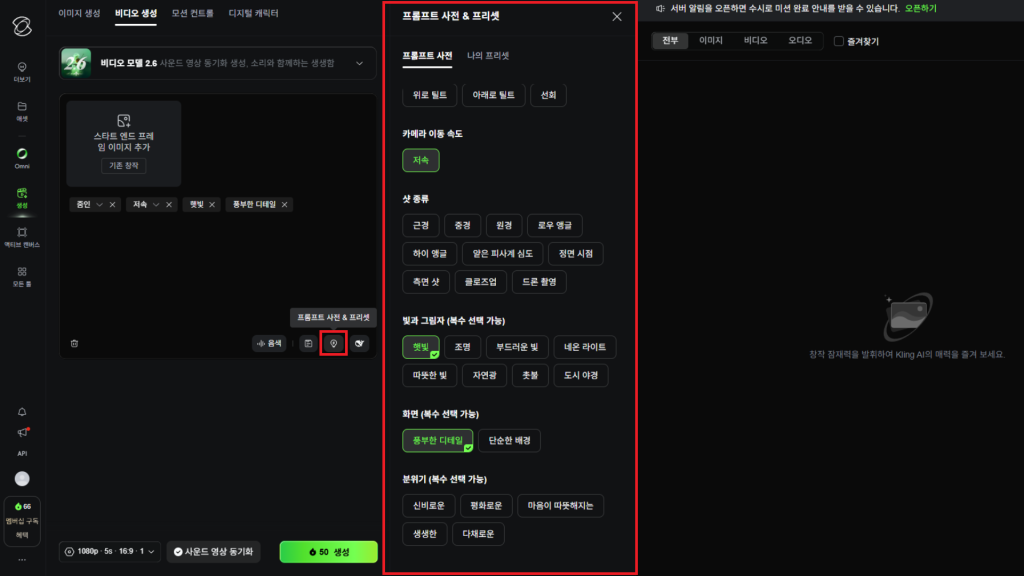The height and width of the screenshot is (576, 1024).
Task: Select the 액티브 캔버스 sidebar icon
Action: tap(22, 232)
